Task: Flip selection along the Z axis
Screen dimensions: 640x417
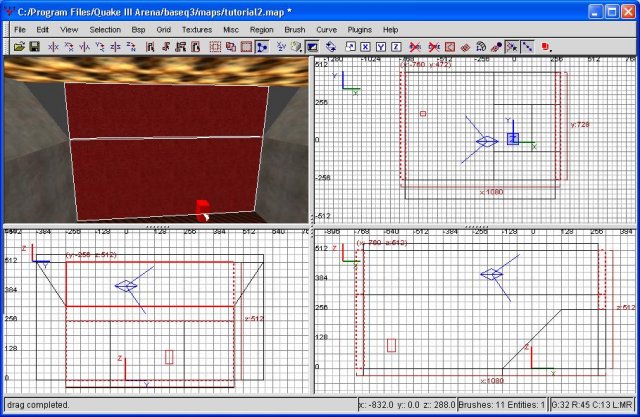Action: 115,47
